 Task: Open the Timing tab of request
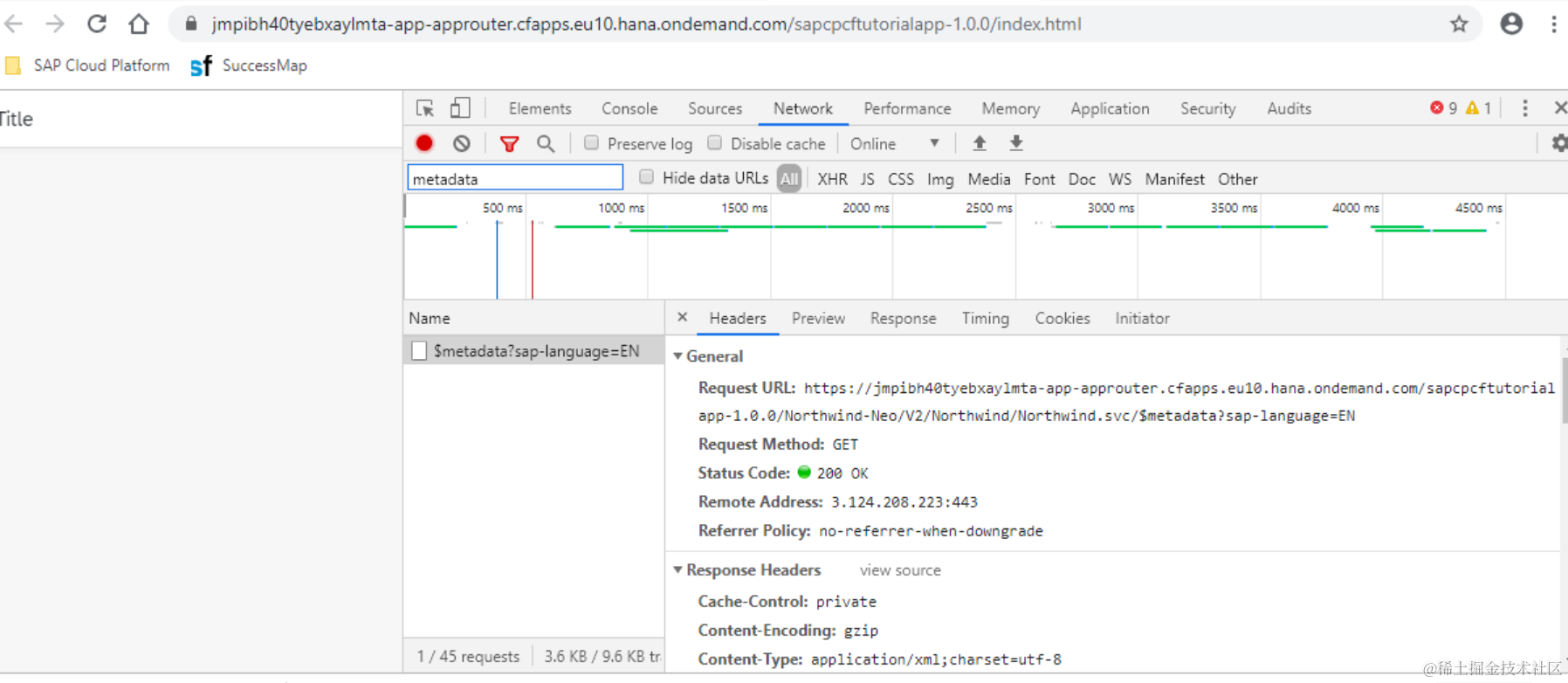(x=986, y=319)
